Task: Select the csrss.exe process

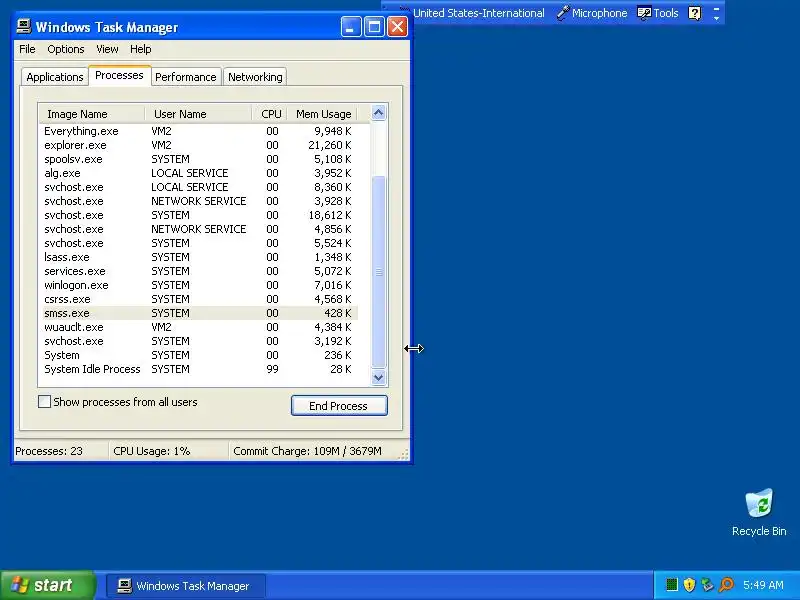Action: click(x=199, y=299)
